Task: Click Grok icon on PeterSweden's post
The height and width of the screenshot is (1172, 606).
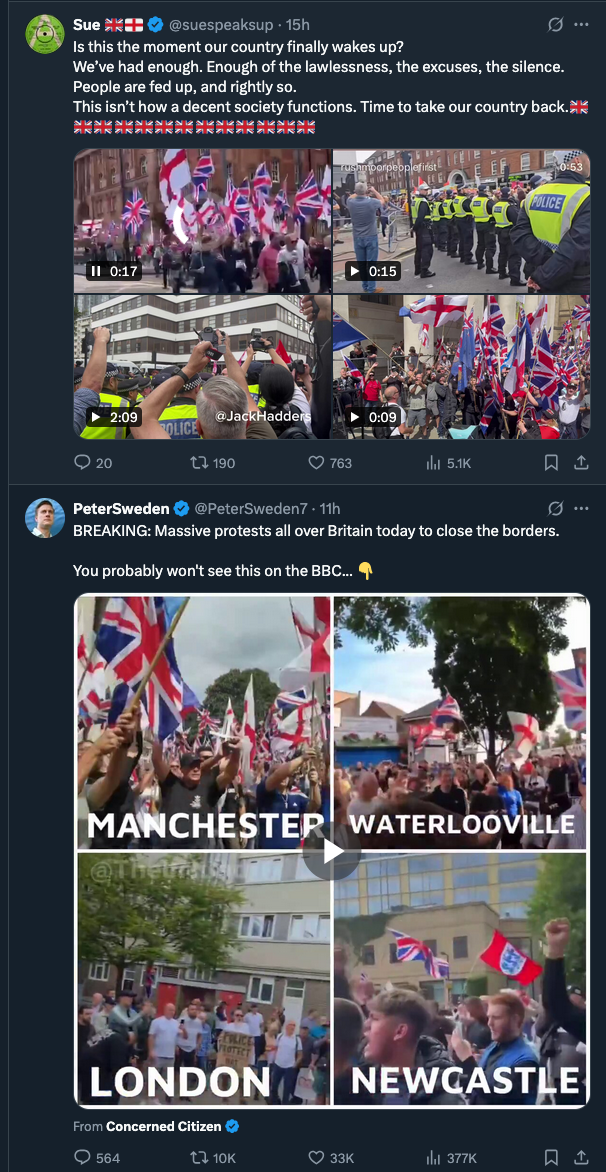Action: [556, 508]
